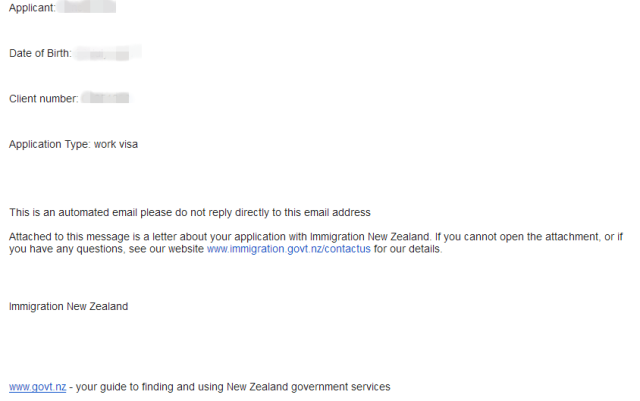The image size is (640, 401).
Task: Click the Application Type label
Action: click(x=49, y=145)
